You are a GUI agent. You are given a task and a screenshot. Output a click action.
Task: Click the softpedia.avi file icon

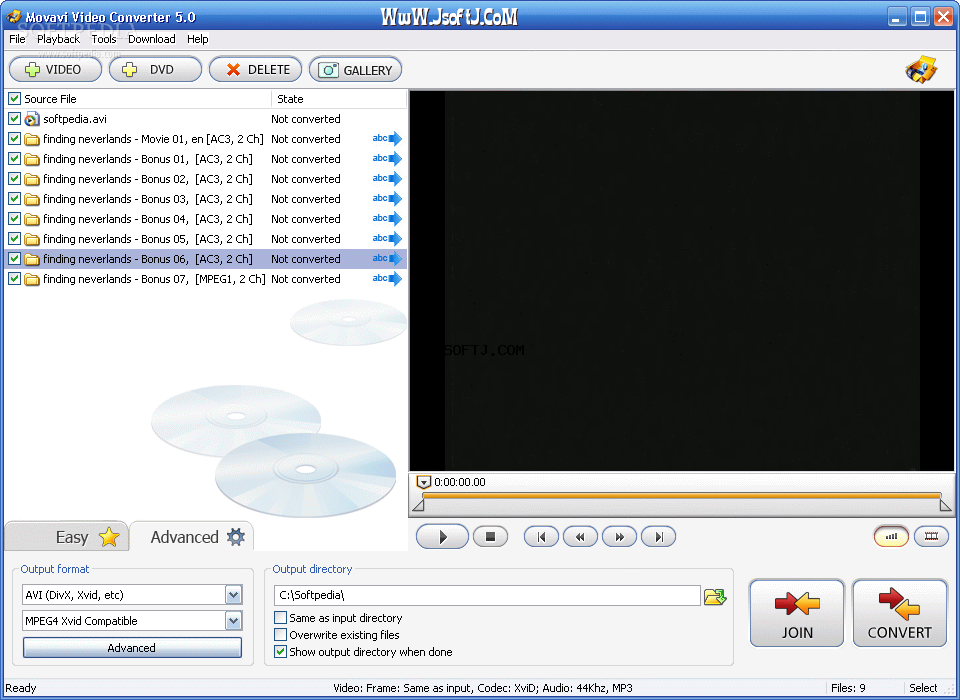32,119
